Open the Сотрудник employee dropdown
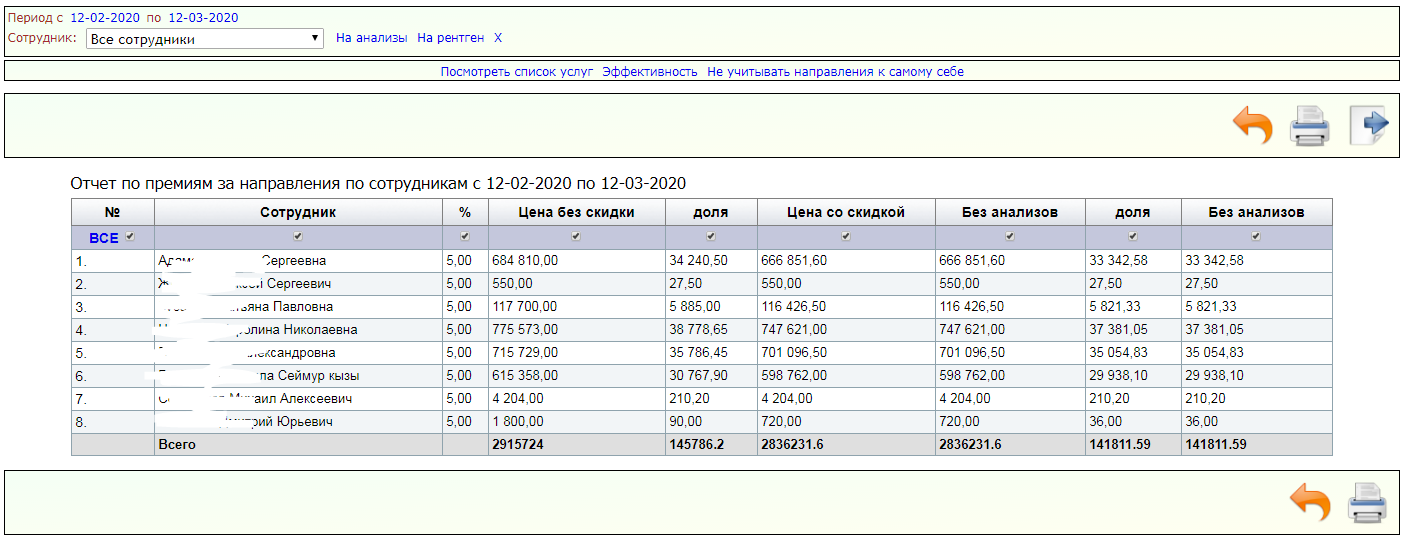 tap(204, 39)
